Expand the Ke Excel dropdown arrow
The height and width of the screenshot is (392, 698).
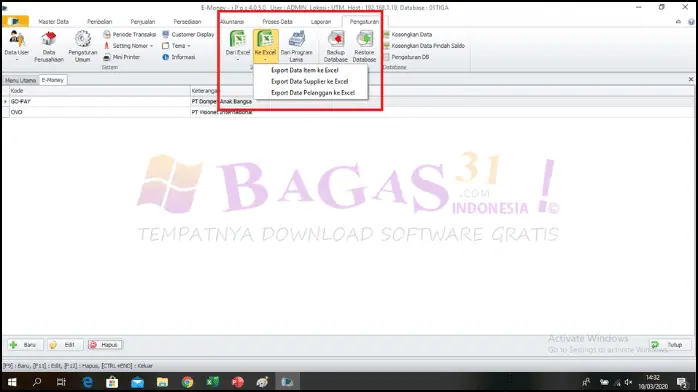pos(265,59)
